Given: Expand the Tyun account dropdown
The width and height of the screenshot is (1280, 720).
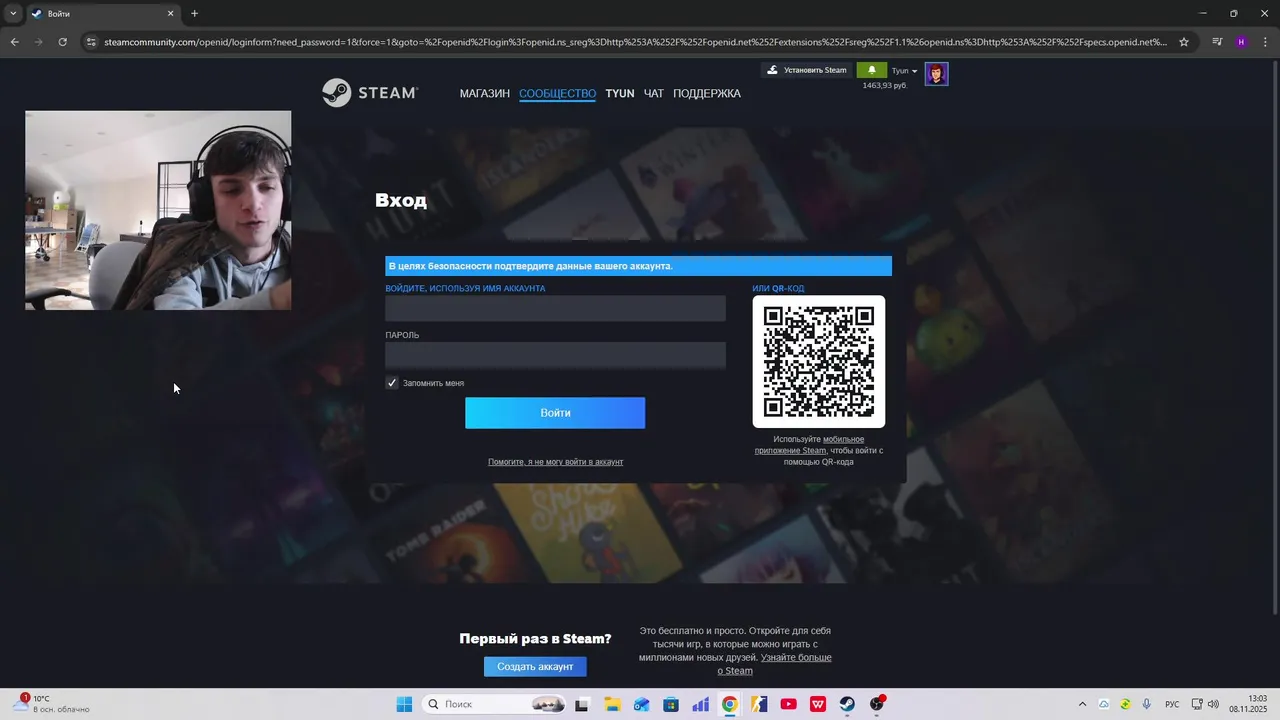Looking at the screenshot, I should 904,70.
